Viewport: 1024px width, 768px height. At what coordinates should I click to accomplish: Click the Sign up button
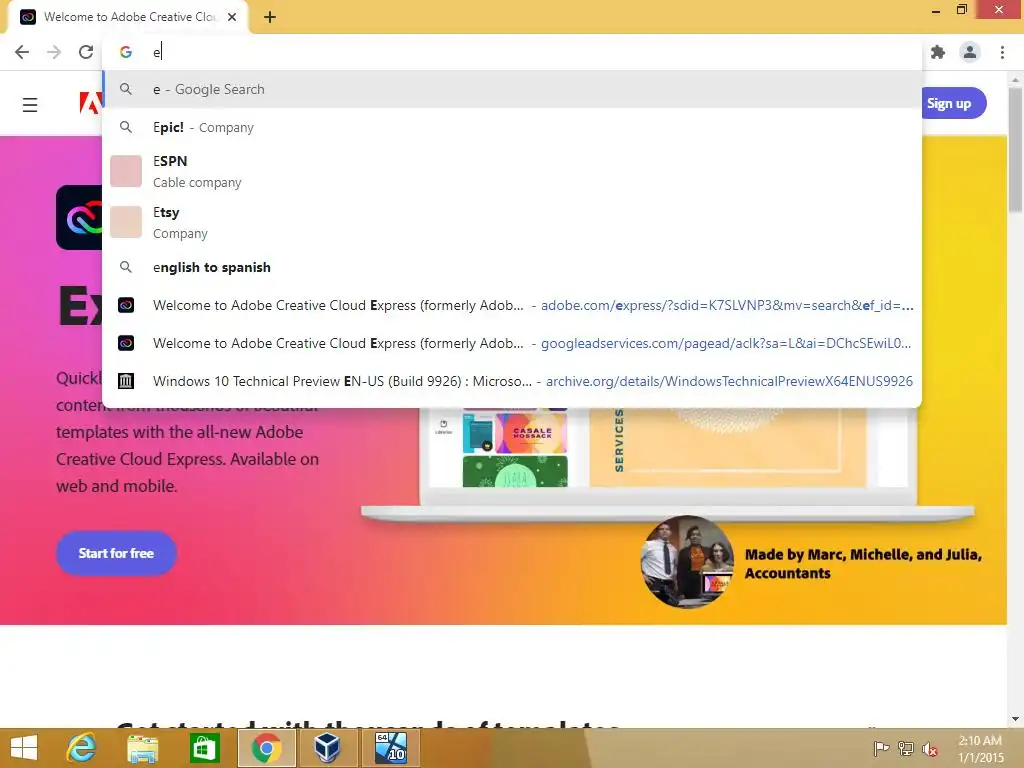tap(953, 103)
